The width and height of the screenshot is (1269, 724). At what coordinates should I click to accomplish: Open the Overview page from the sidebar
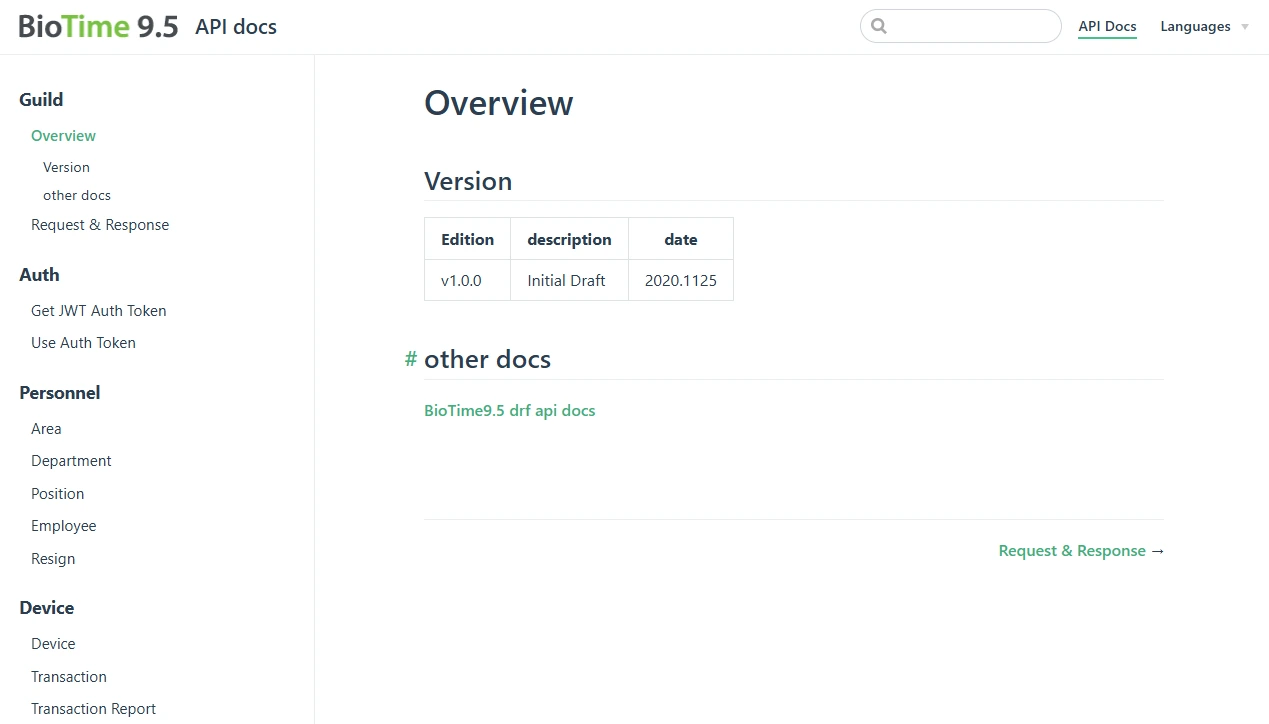tap(63, 135)
